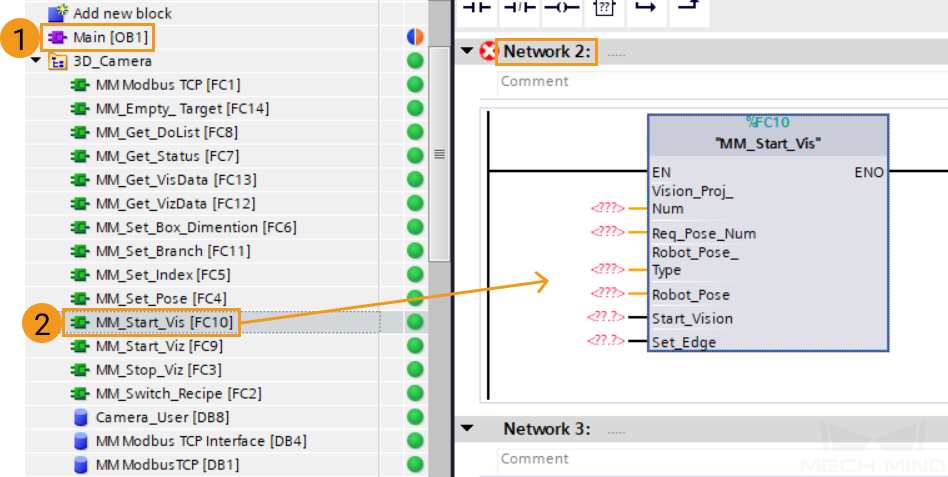Select MM_Get_DoList [FC8]
948x477 pixels.
tap(167, 132)
